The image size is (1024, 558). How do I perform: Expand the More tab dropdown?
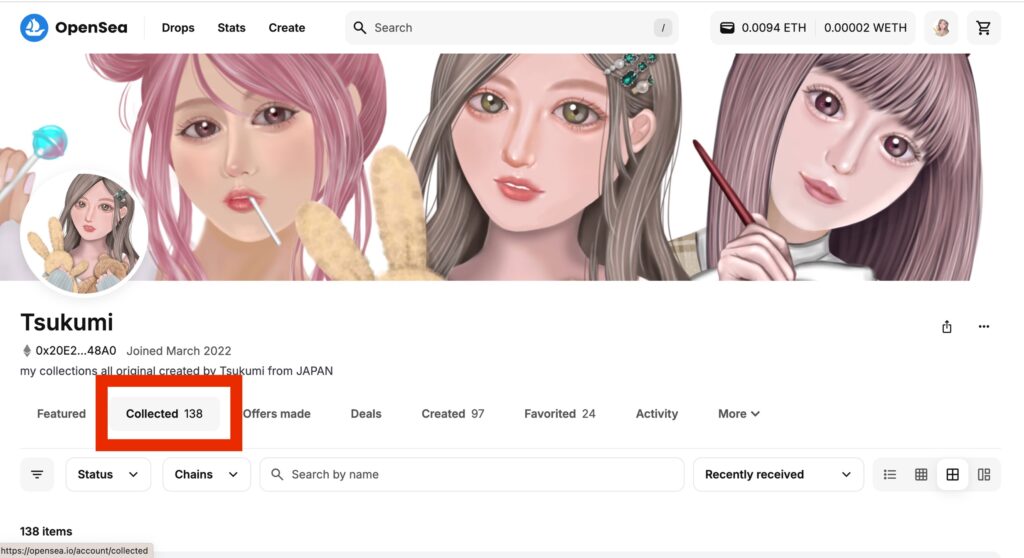739,414
